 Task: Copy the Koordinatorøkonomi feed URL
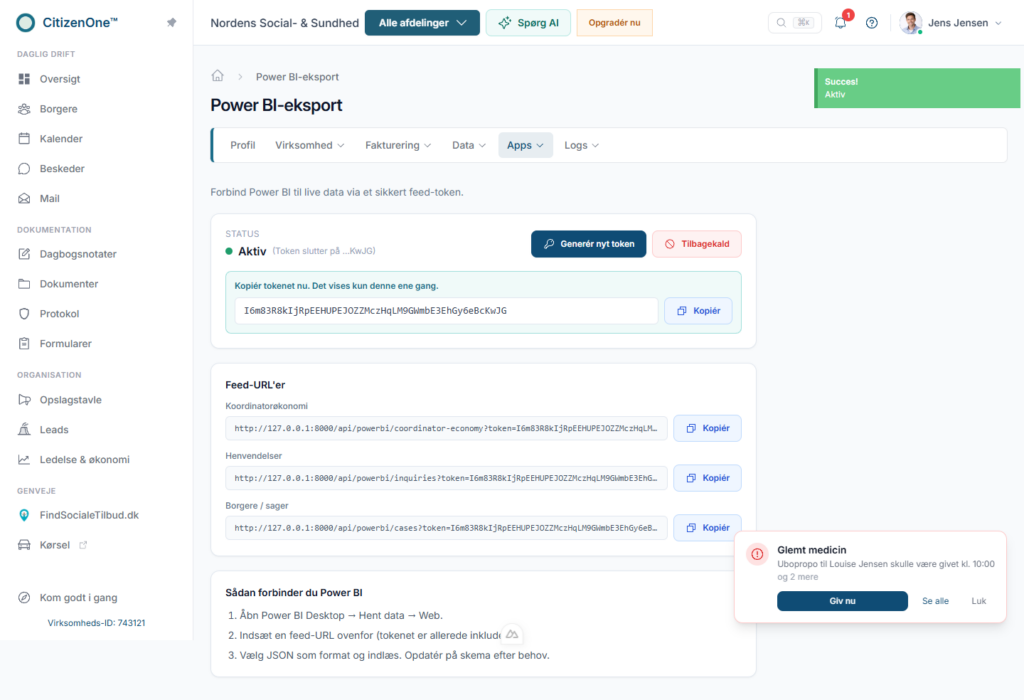707,428
